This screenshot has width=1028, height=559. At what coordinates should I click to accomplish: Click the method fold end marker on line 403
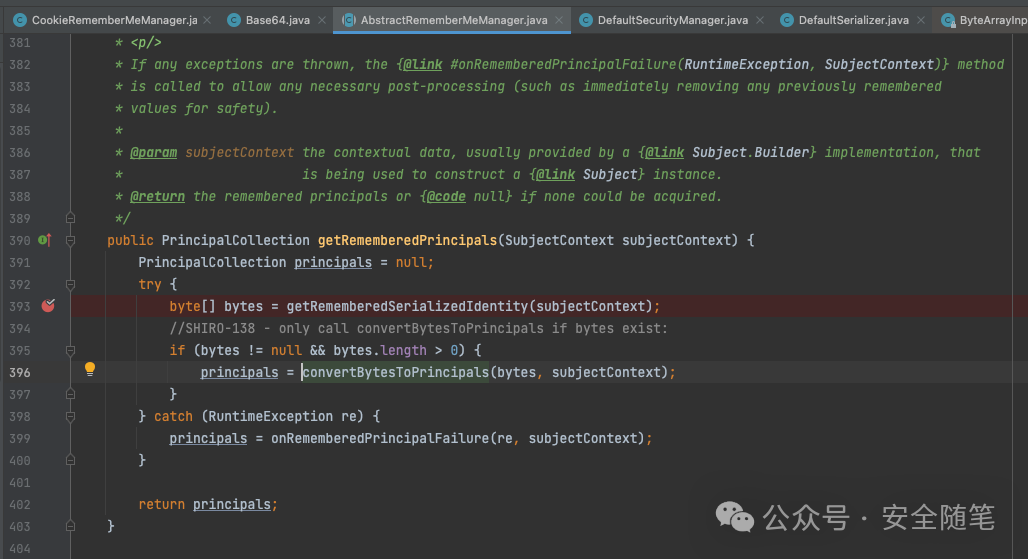(70, 526)
